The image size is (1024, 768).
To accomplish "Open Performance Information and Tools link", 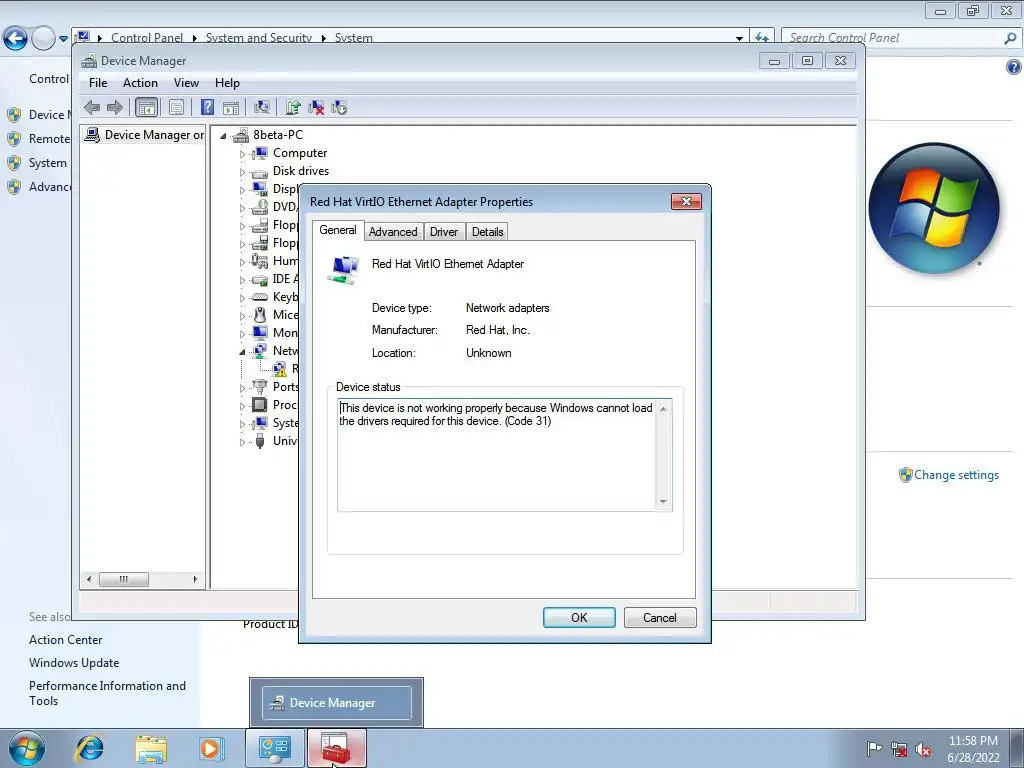I will coord(107,693).
